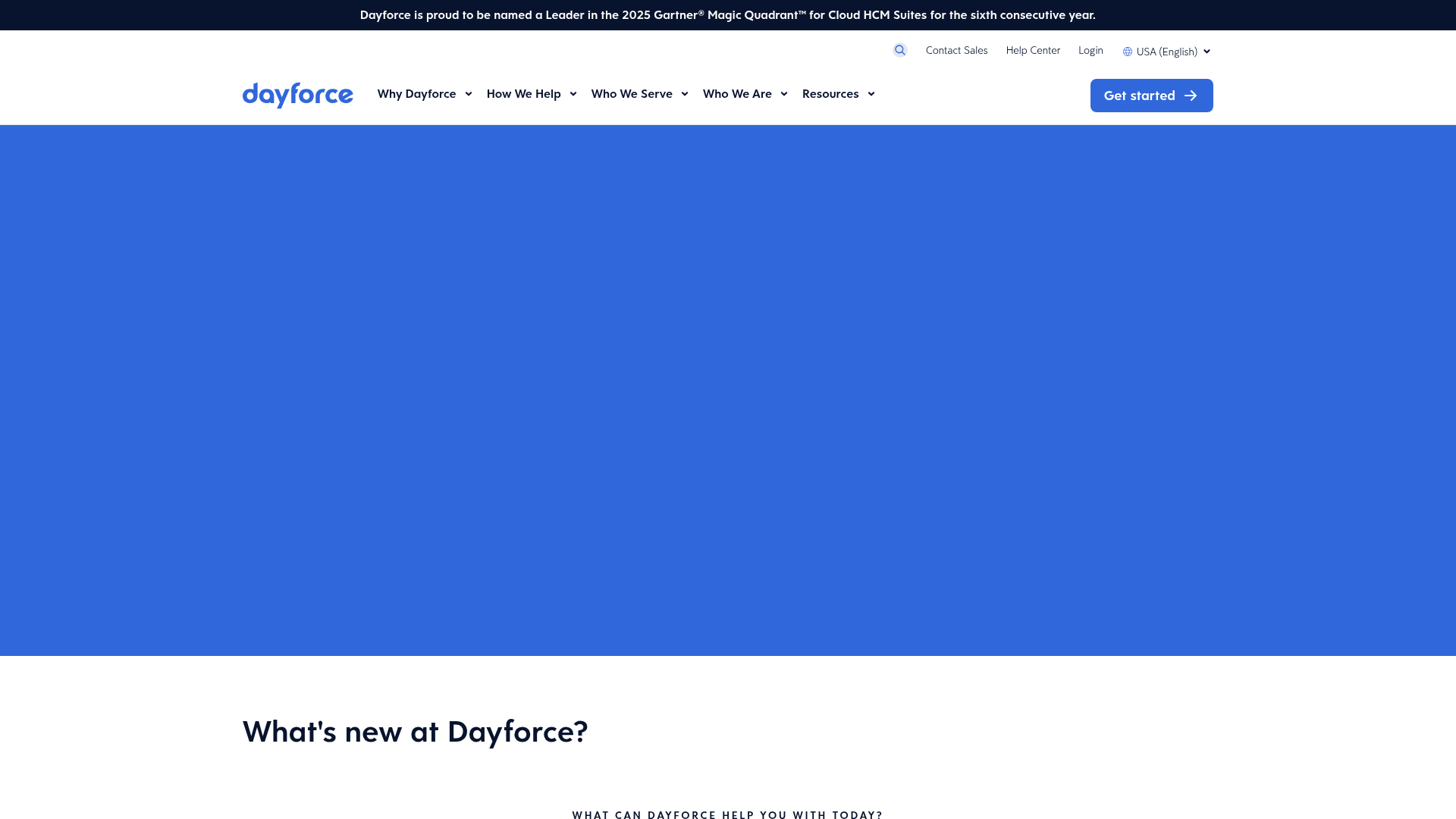Screen dimensions: 1456x819
Task: Open the Contact Sales link
Action: click(956, 50)
